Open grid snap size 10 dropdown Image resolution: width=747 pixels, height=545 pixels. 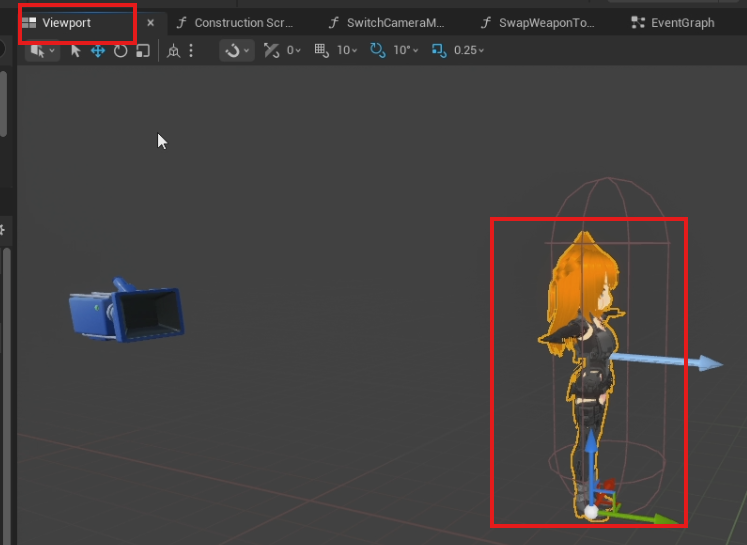348,50
